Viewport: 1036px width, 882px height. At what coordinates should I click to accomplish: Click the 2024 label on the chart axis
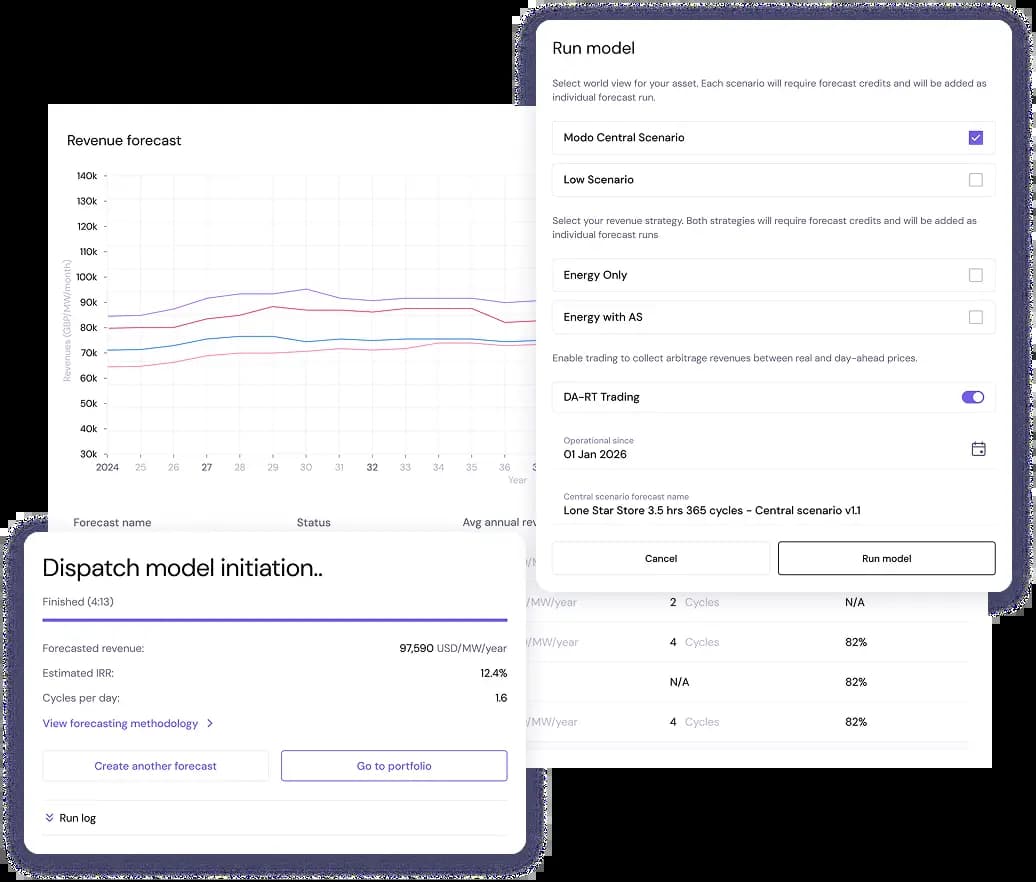pos(107,467)
